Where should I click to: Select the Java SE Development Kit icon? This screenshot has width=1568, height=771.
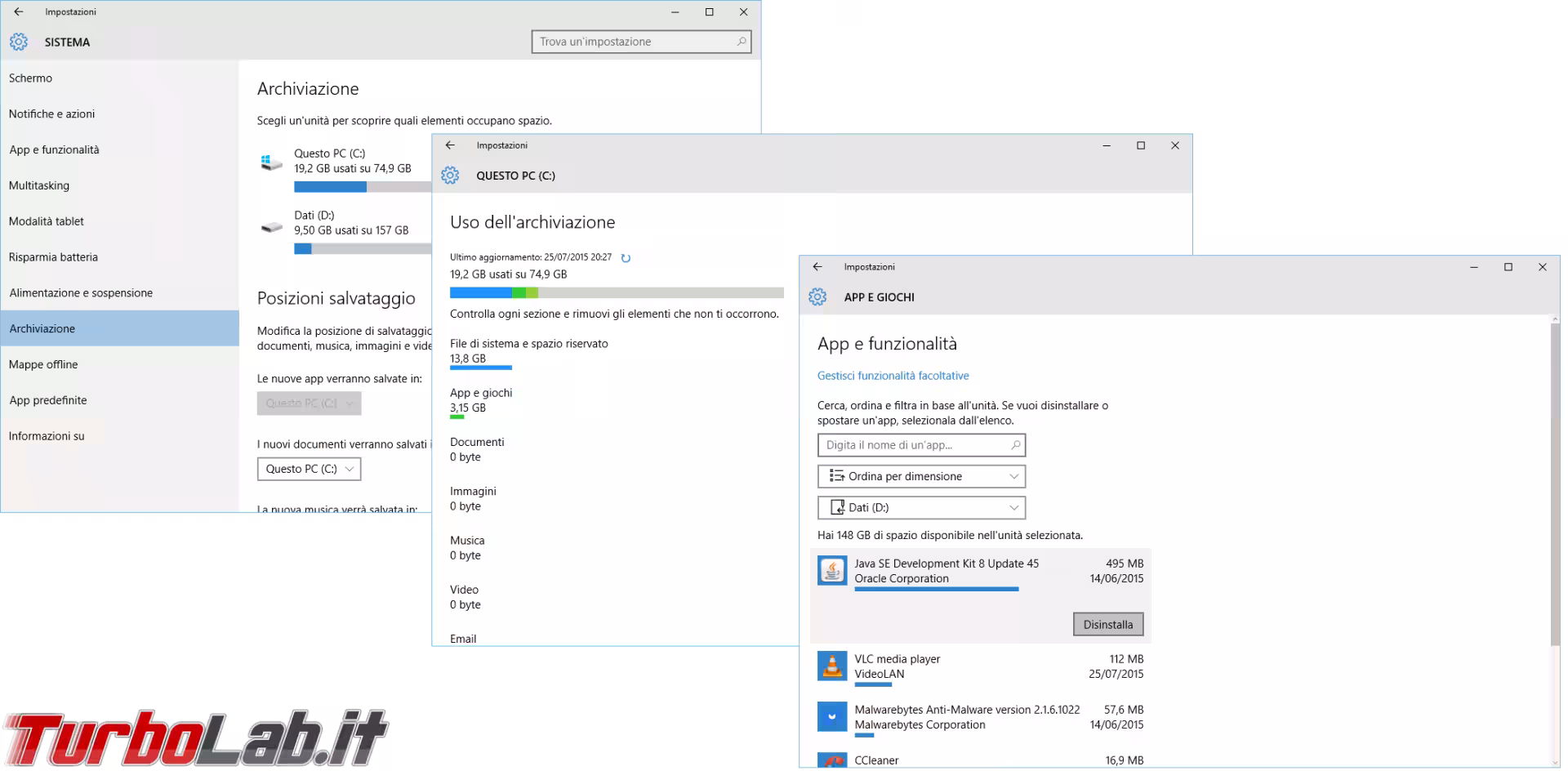coord(832,570)
